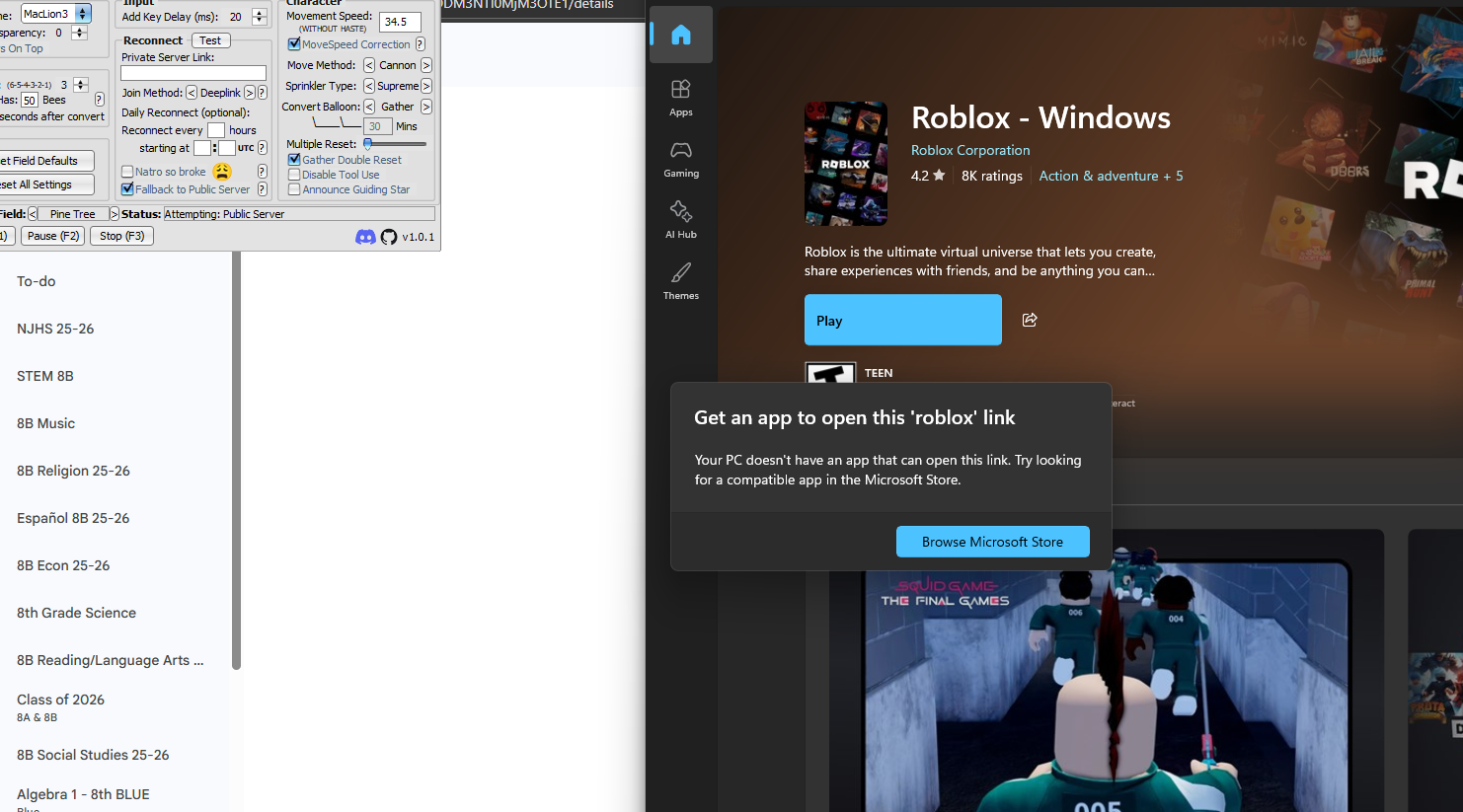Click the Movement Speed input field

(400, 22)
